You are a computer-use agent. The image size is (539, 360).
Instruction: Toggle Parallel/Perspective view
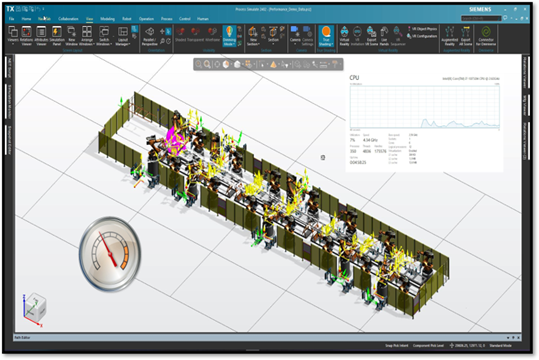coord(150,36)
